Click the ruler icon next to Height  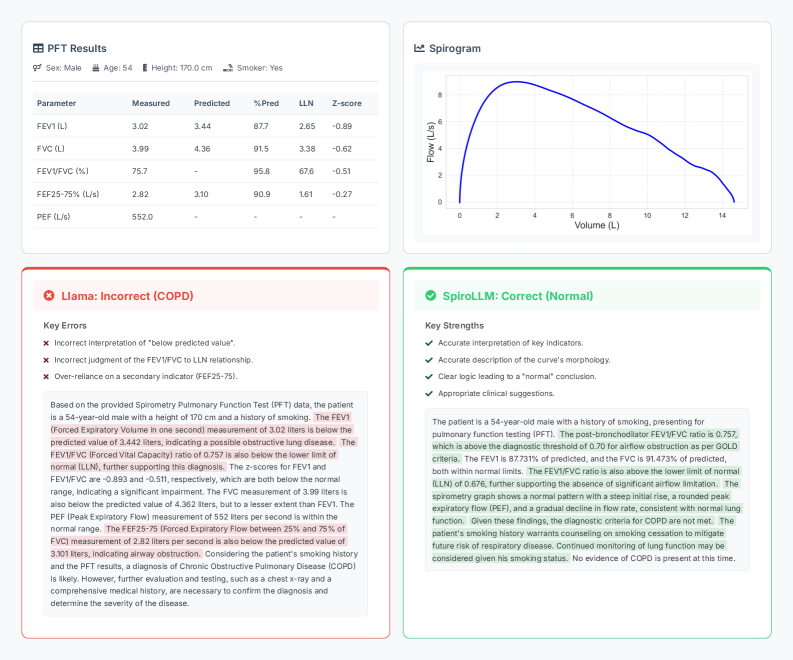tap(145, 68)
